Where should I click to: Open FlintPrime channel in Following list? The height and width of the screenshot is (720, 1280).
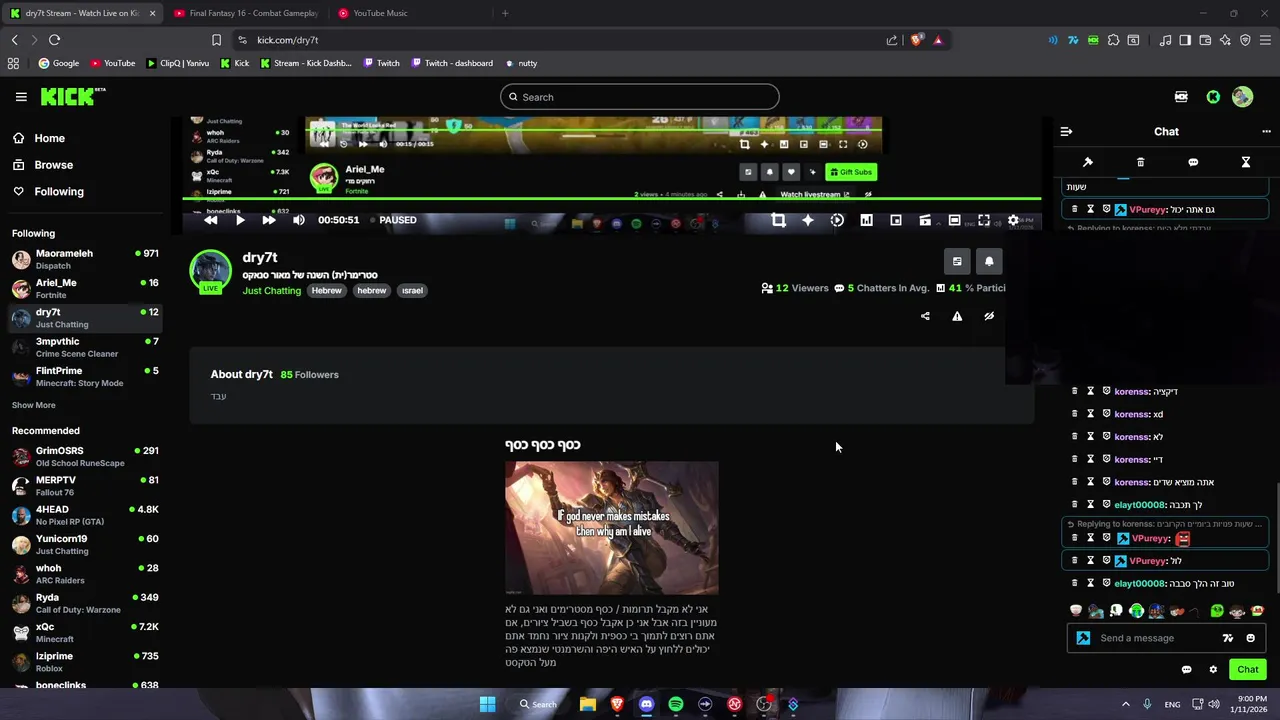pos(85,377)
